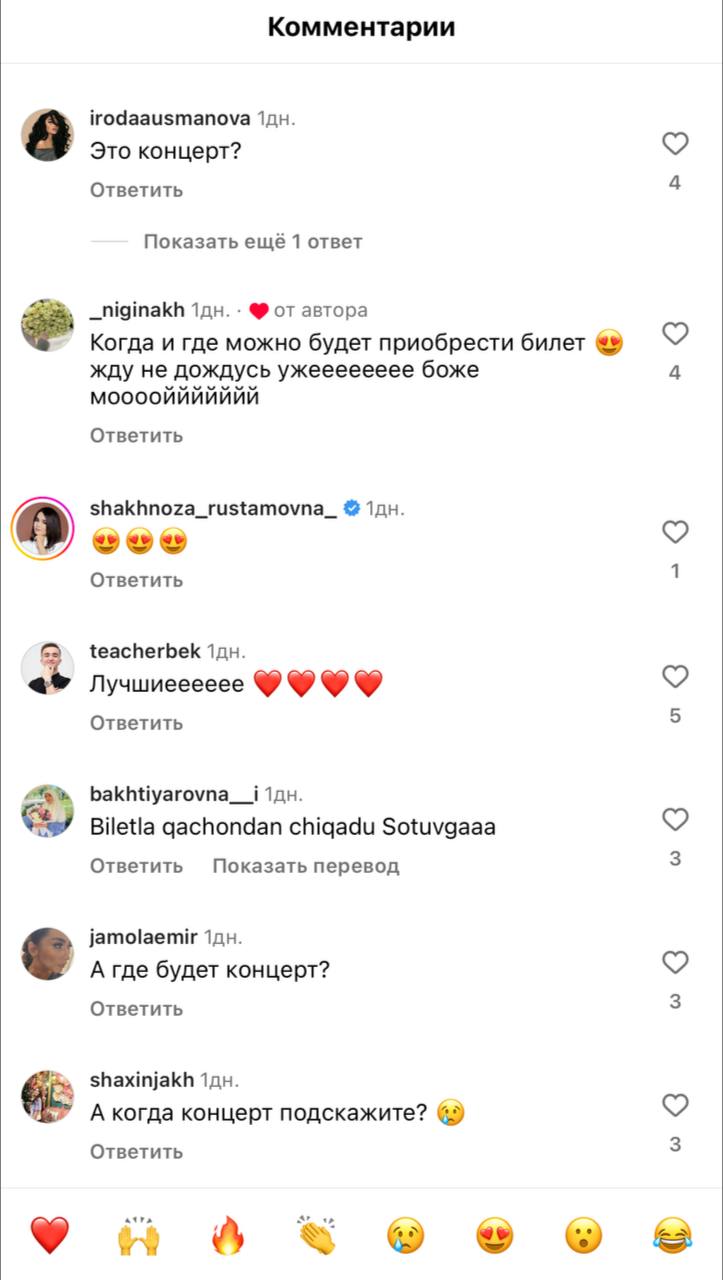Image resolution: width=723 pixels, height=1280 pixels.
Task: Like irodaausmanova's comment
Action: [675, 145]
